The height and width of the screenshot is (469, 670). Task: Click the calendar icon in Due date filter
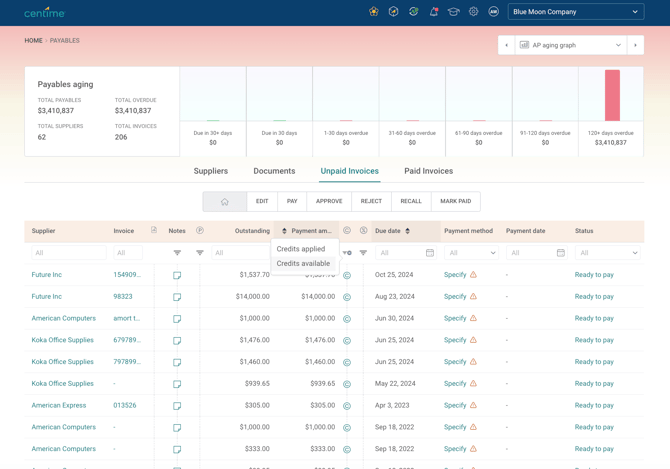click(430, 253)
